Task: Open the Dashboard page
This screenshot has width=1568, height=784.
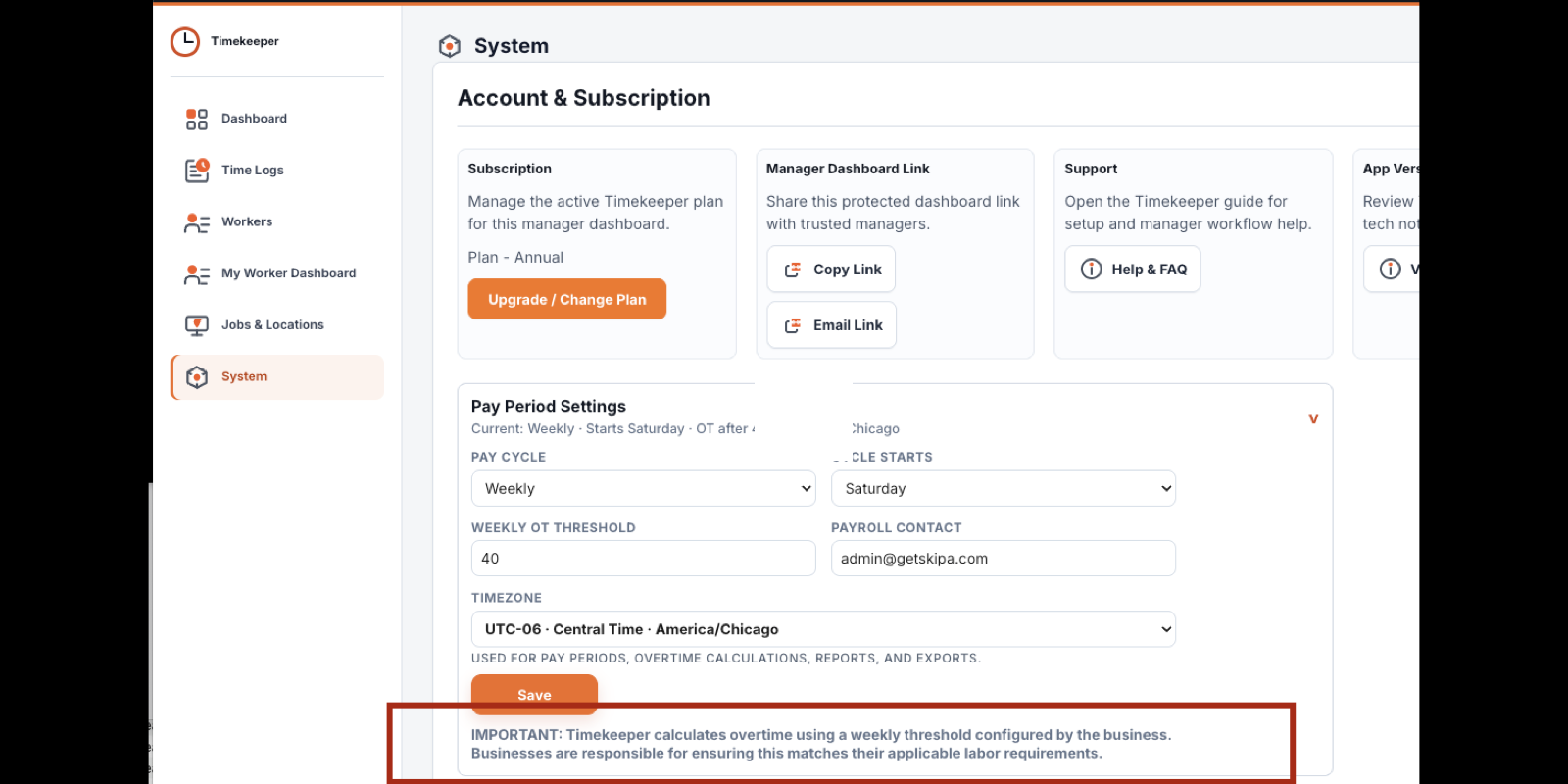Action: [x=277, y=119]
